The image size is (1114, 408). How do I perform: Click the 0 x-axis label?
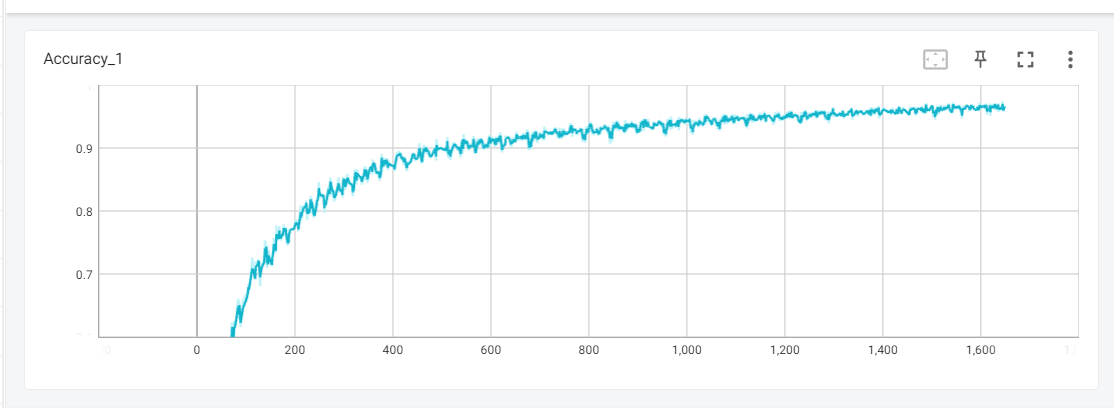pos(196,350)
